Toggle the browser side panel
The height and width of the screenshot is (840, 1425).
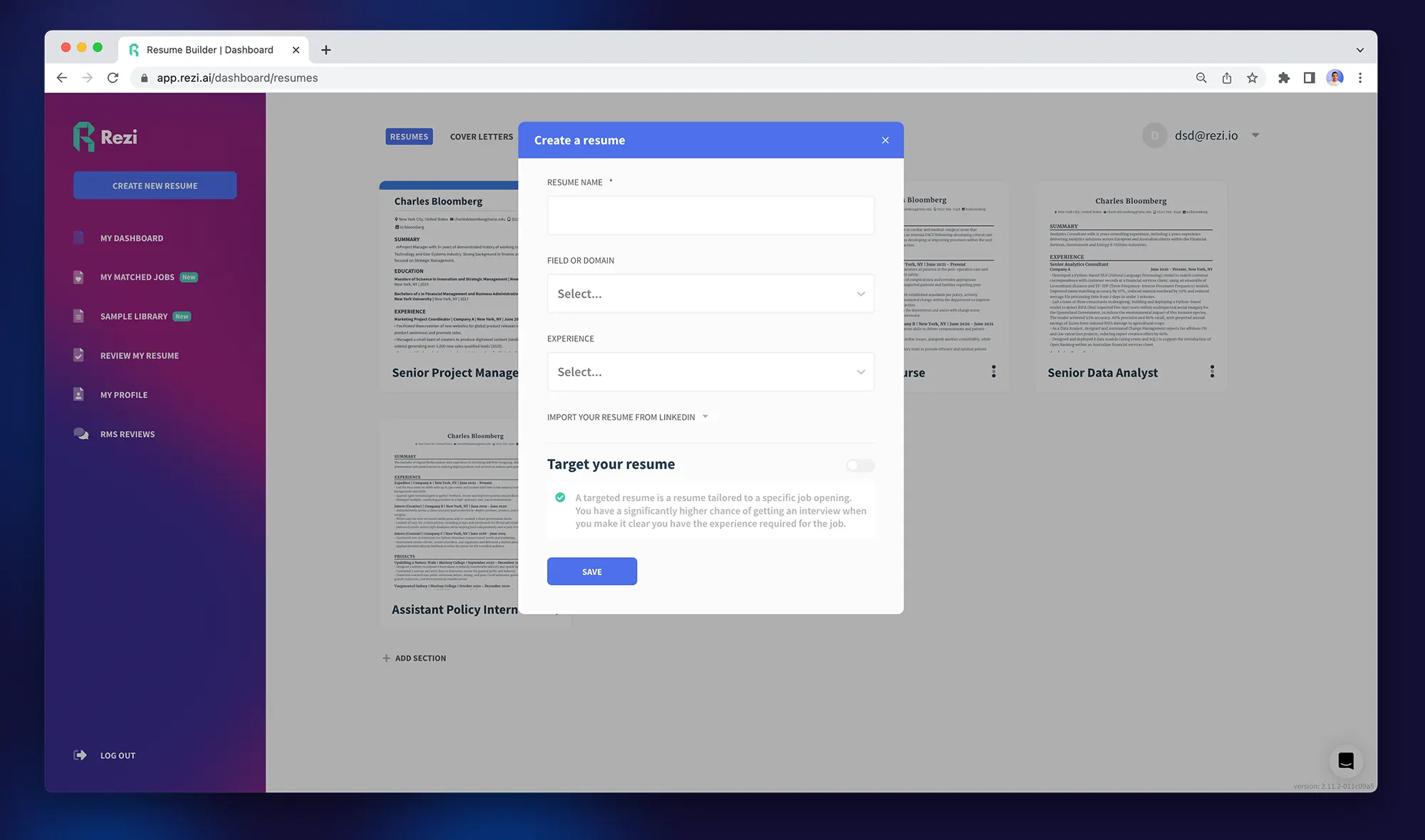tap(1310, 78)
